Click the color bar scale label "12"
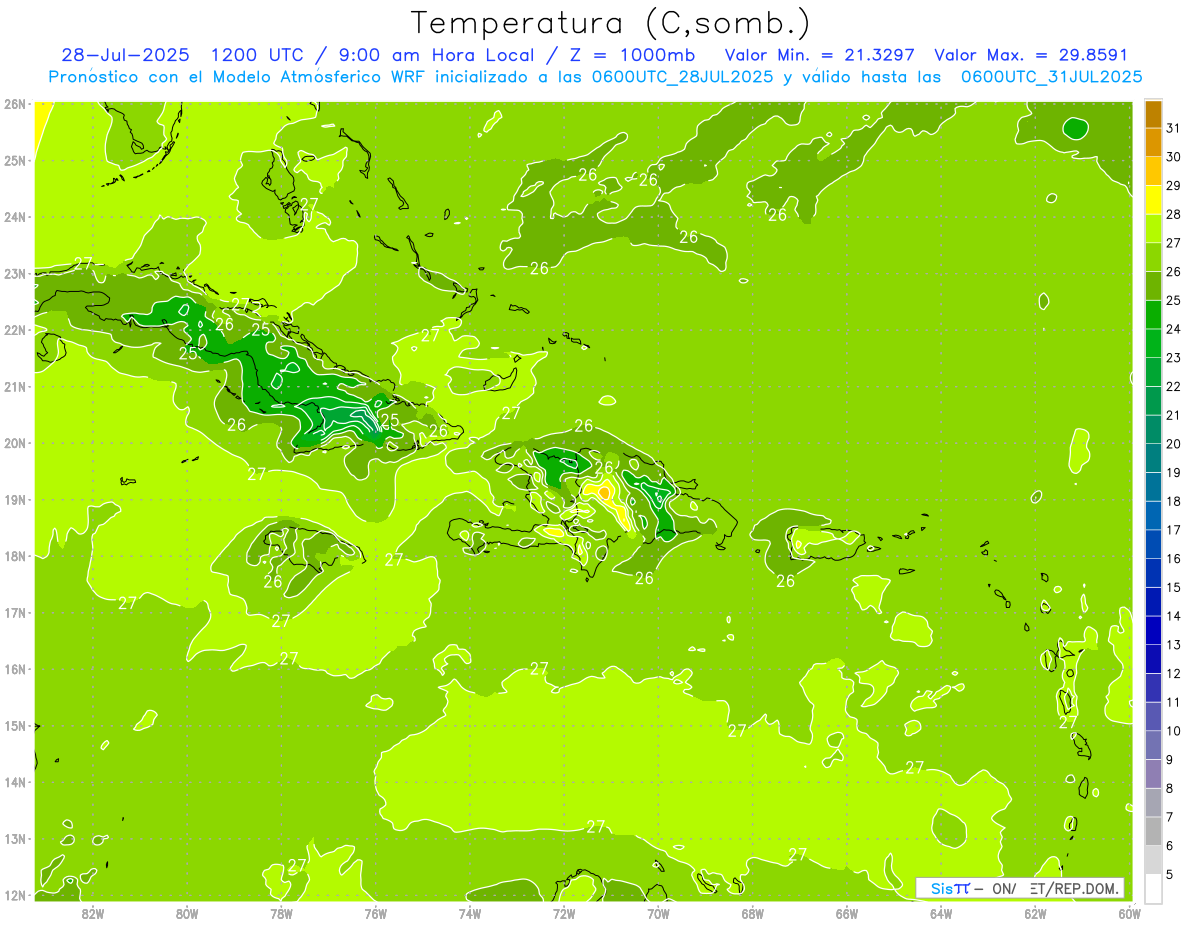 1173,674
